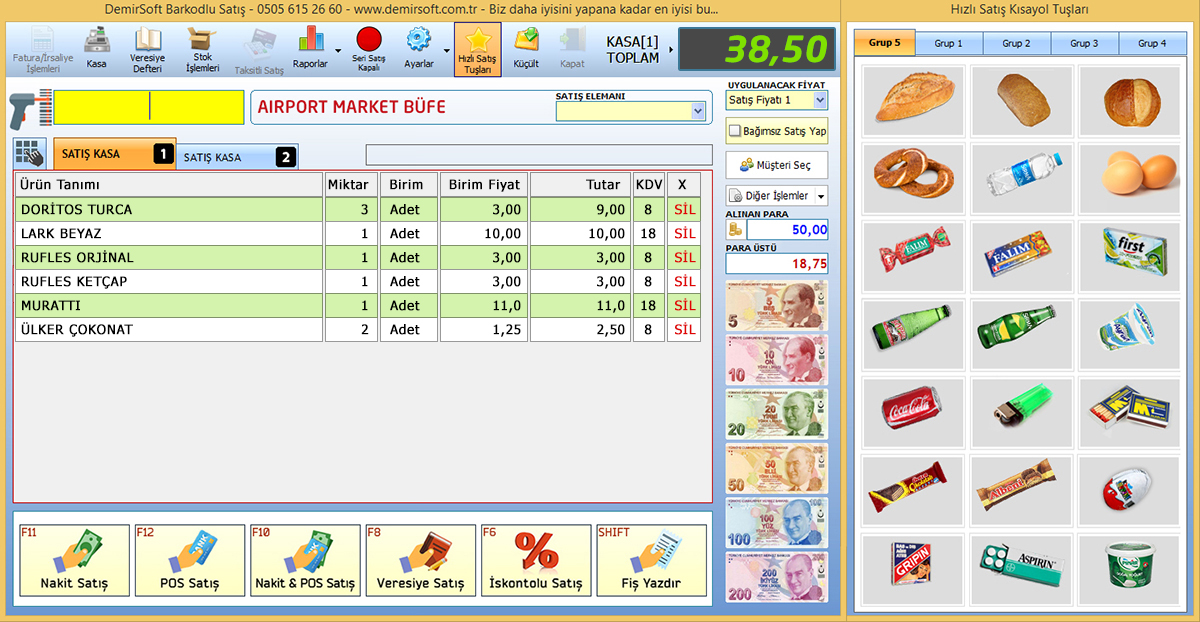Image resolution: width=1200 pixels, height=622 pixels.
Task: Switch to the Grup 1 tab
Action: click(x=949, y=43)
